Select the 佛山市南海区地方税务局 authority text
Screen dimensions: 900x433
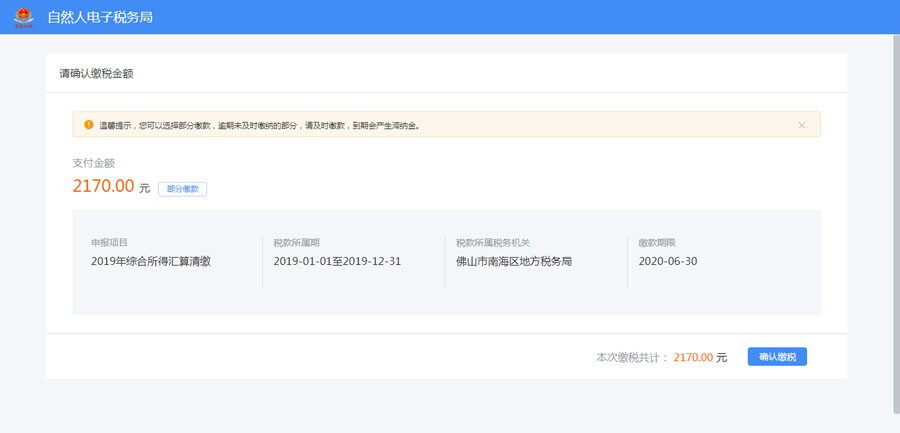click(513, 262)
